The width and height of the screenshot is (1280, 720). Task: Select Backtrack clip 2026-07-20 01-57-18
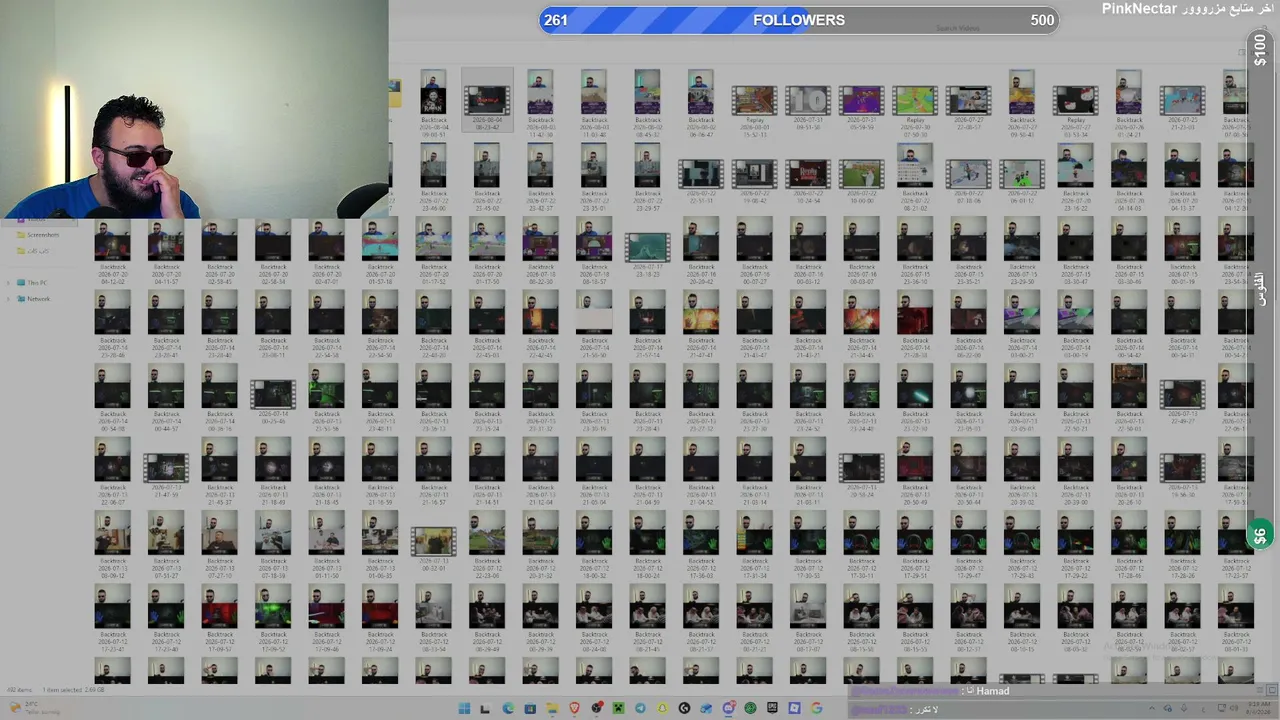coord(380,251)
